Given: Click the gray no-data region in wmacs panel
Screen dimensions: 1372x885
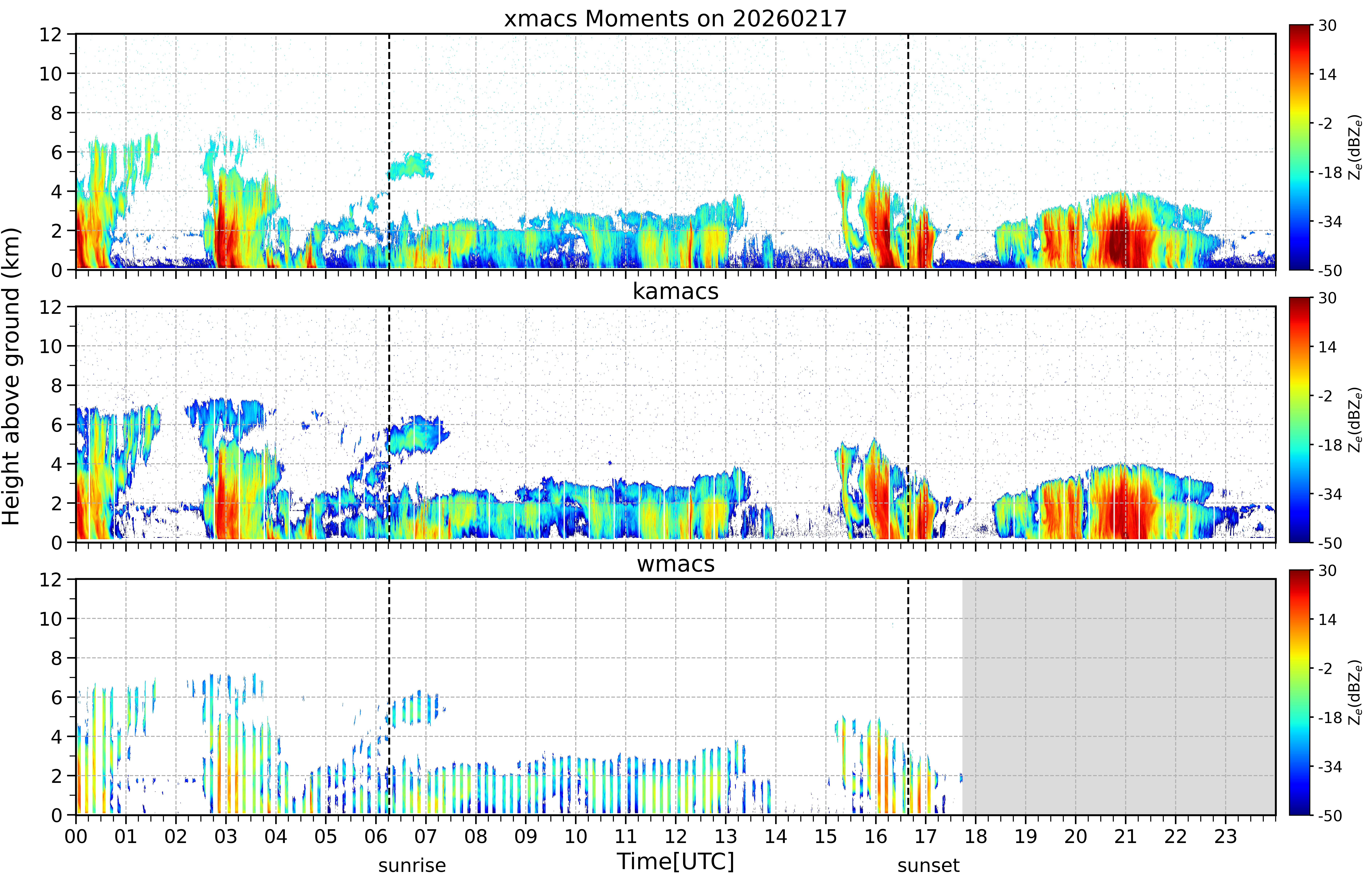Looking at the screenshot, I should [1119, 697].
